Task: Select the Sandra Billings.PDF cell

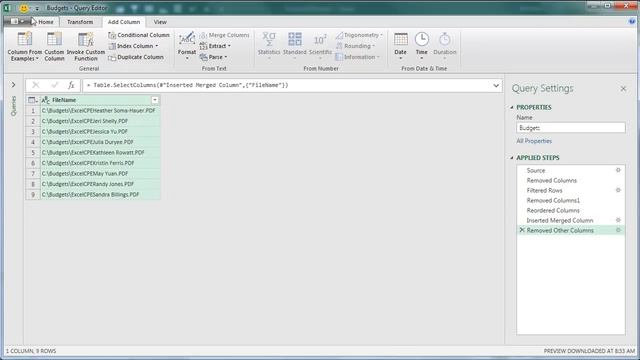Action: coord(100,195)
